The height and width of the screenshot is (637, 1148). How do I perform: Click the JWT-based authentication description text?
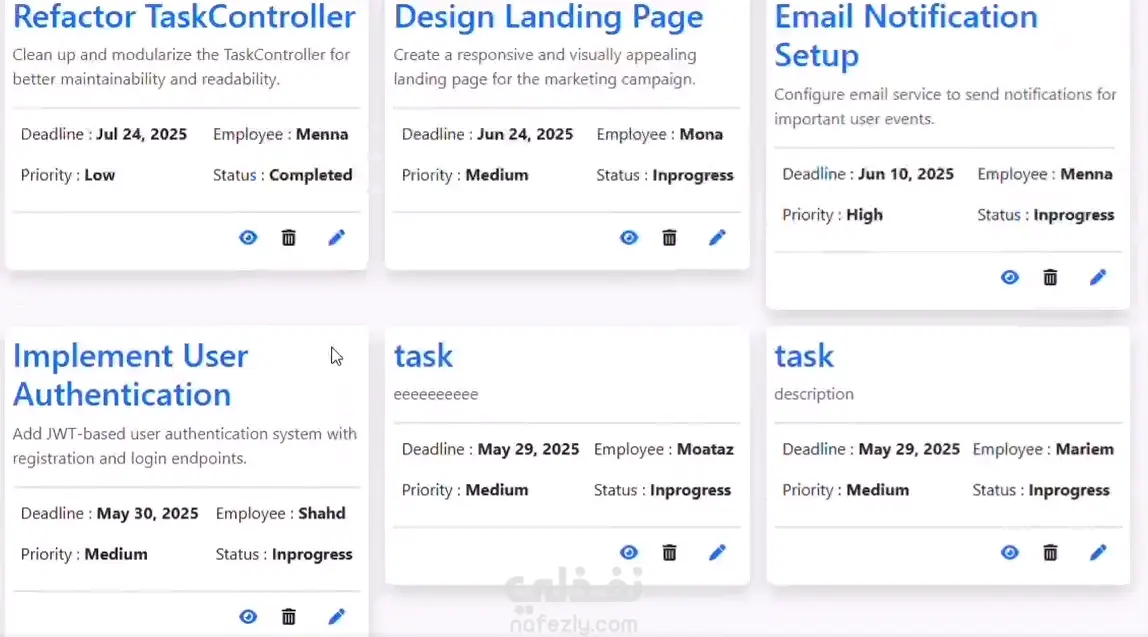(x=184, y=446)
